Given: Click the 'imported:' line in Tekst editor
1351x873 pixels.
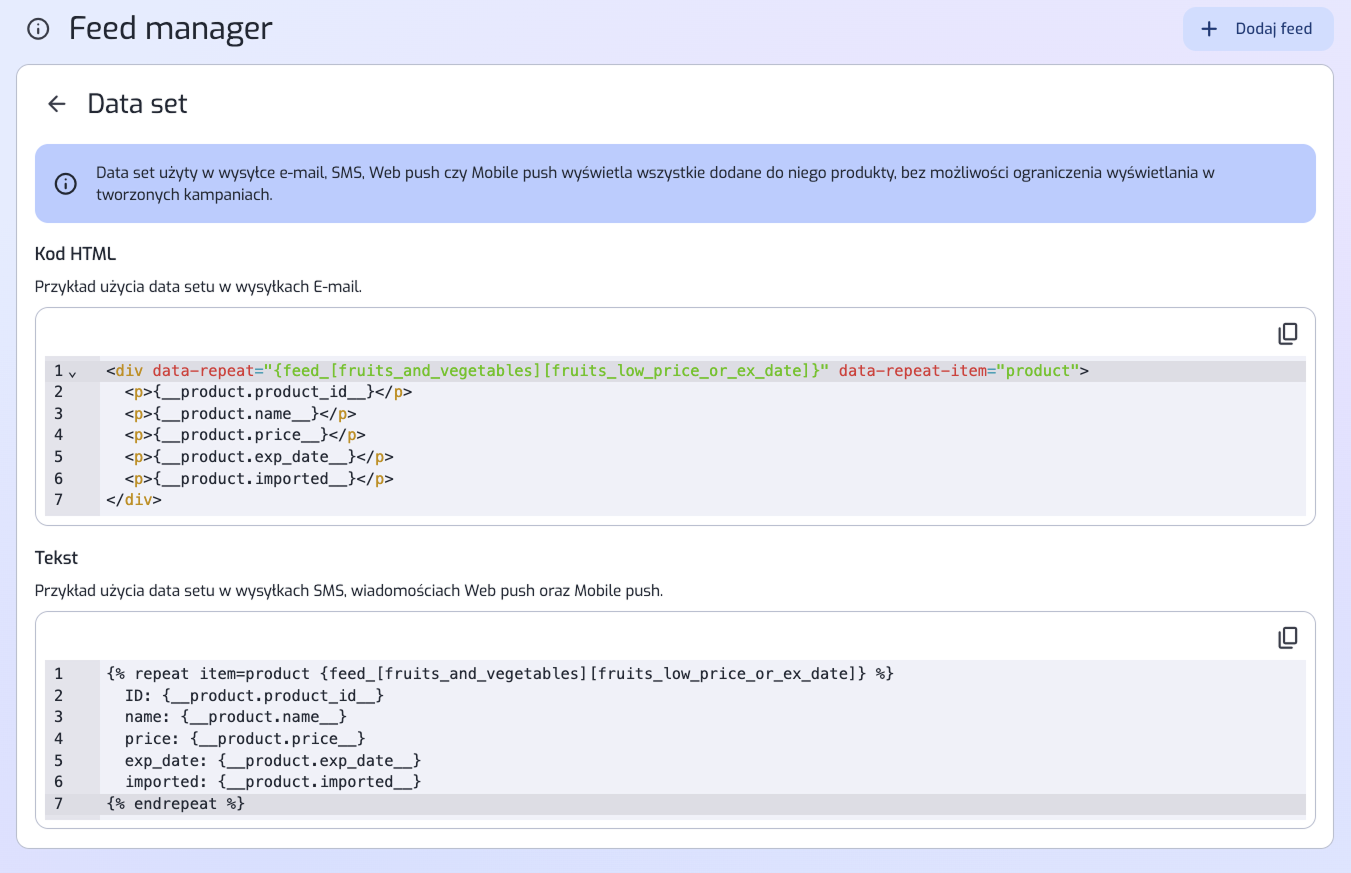Looking at the screenshot, I should pos(272,782).
